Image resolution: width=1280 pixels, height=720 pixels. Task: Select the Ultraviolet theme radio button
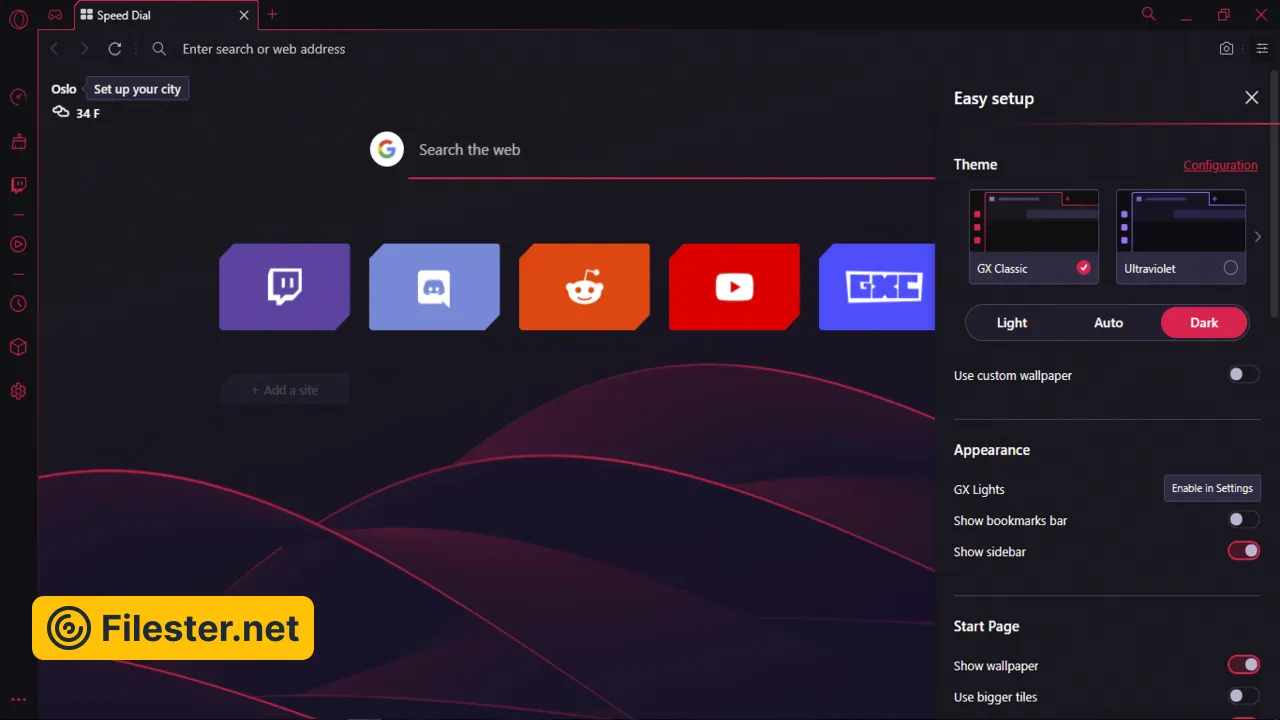point(1230,268)
